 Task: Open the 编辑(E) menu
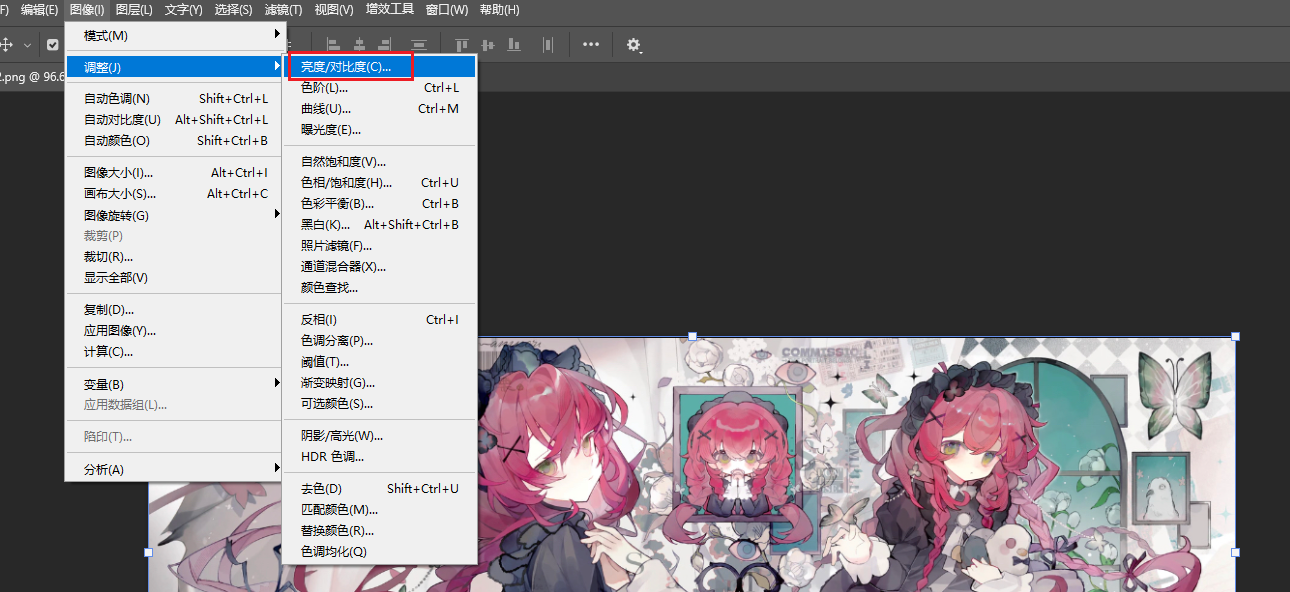[39, 10]
